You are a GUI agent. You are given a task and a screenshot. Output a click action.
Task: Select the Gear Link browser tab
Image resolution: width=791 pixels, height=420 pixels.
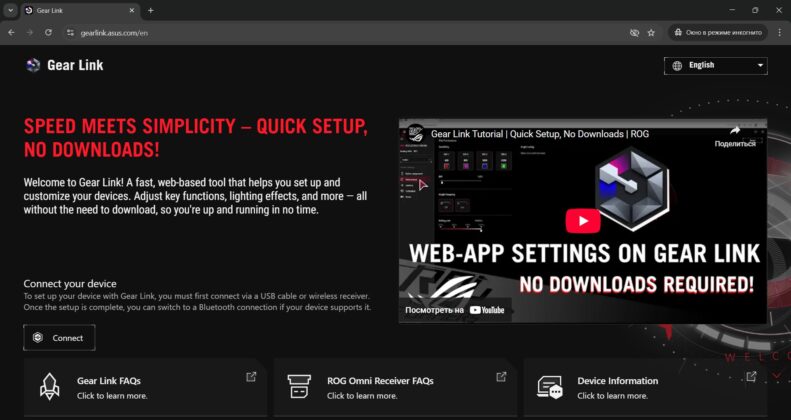pos(81,11)
